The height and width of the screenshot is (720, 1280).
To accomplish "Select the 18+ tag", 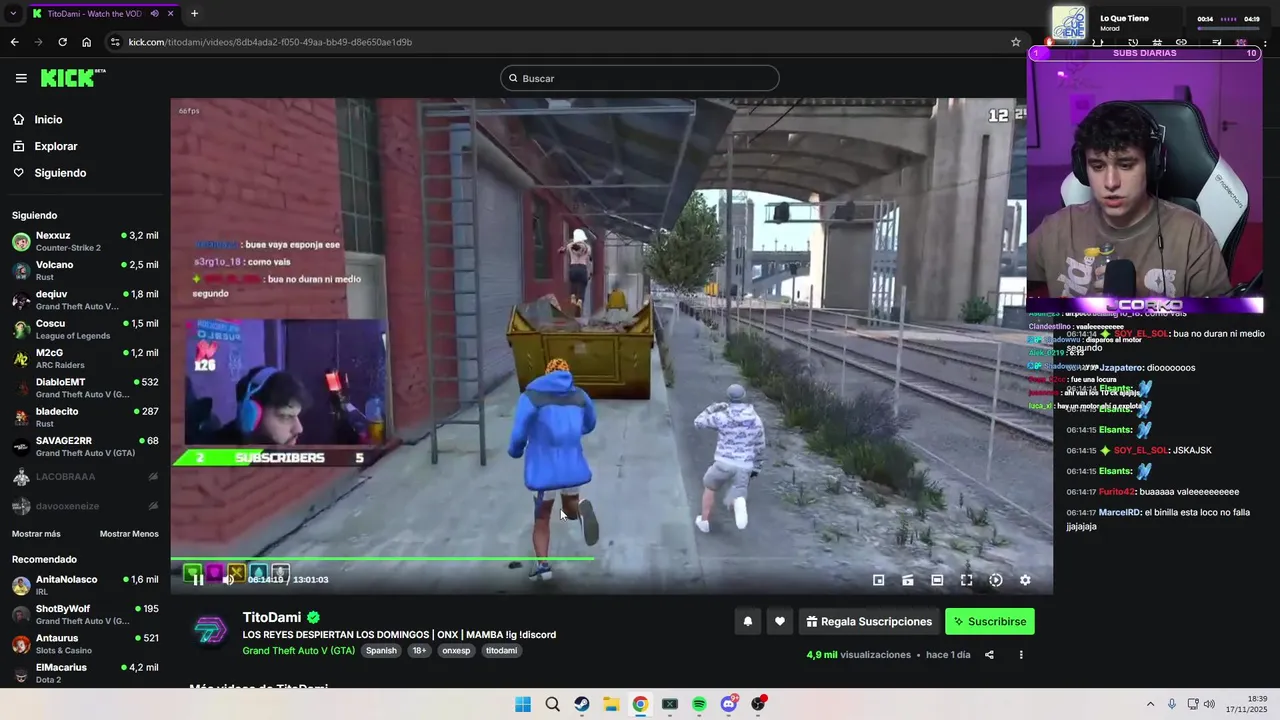I will pyautogui.click(x=419, y=650).
